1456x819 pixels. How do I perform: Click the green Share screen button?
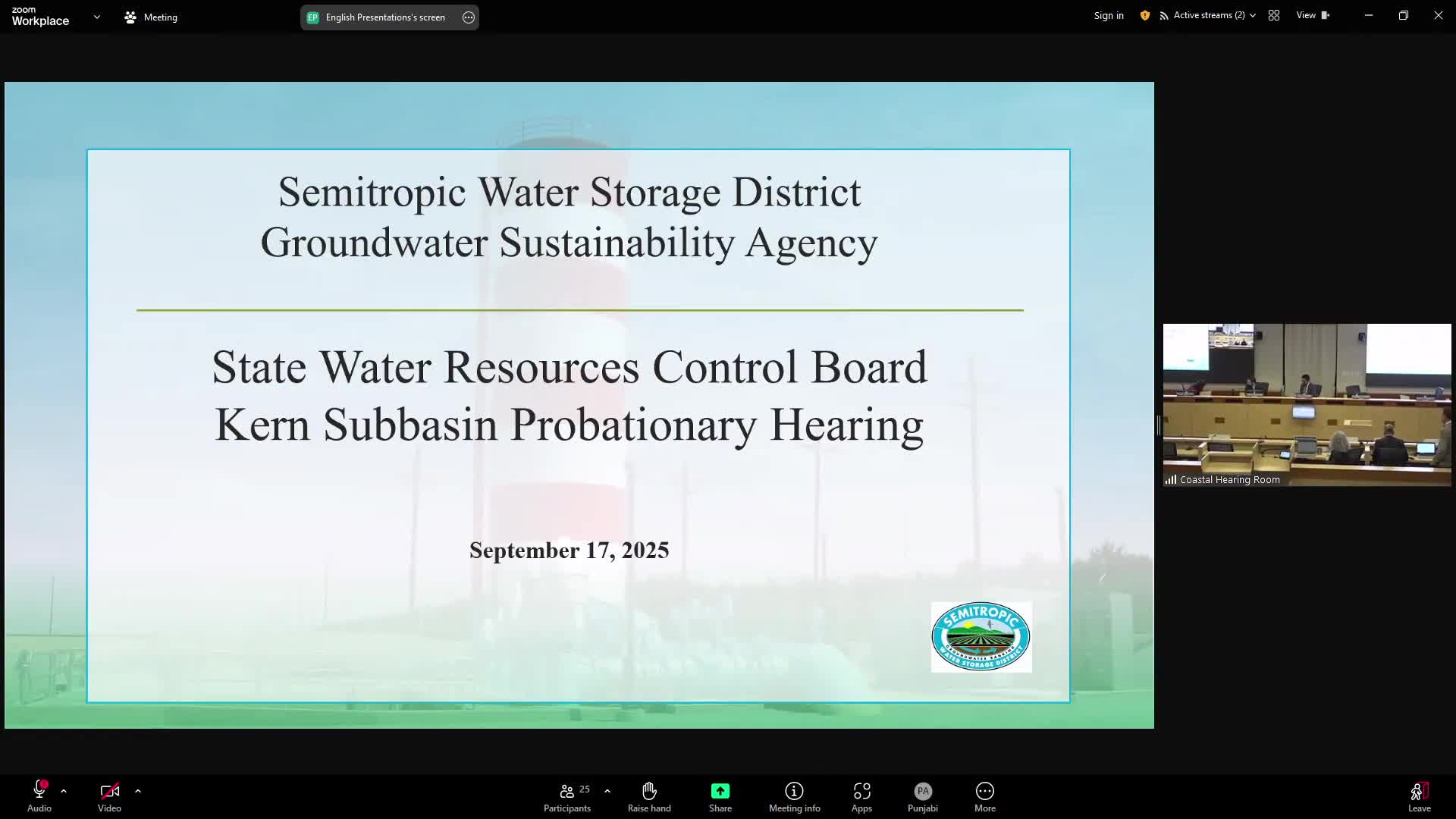(720, 796)
